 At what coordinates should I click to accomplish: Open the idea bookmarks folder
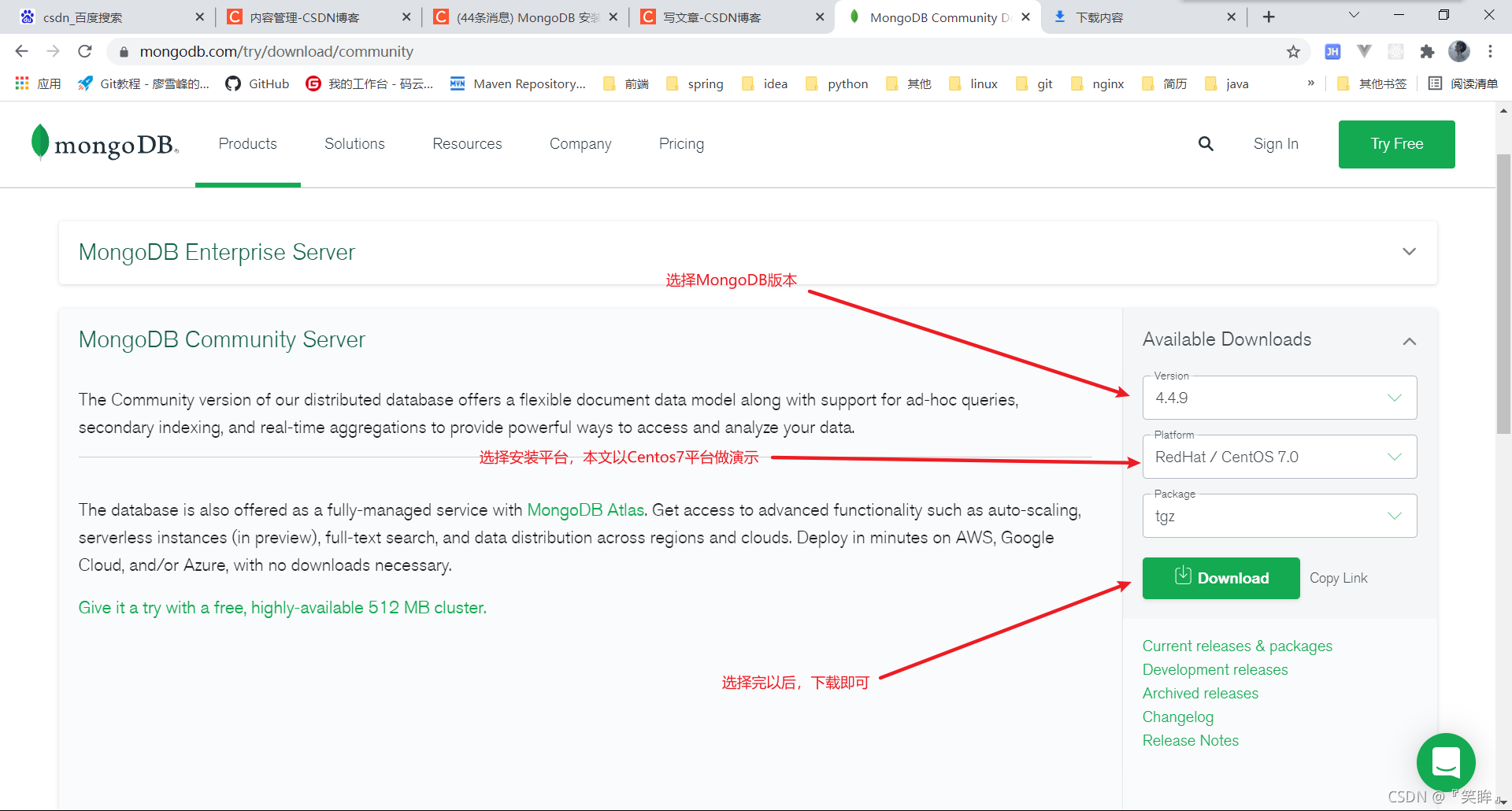coord(765,83)
